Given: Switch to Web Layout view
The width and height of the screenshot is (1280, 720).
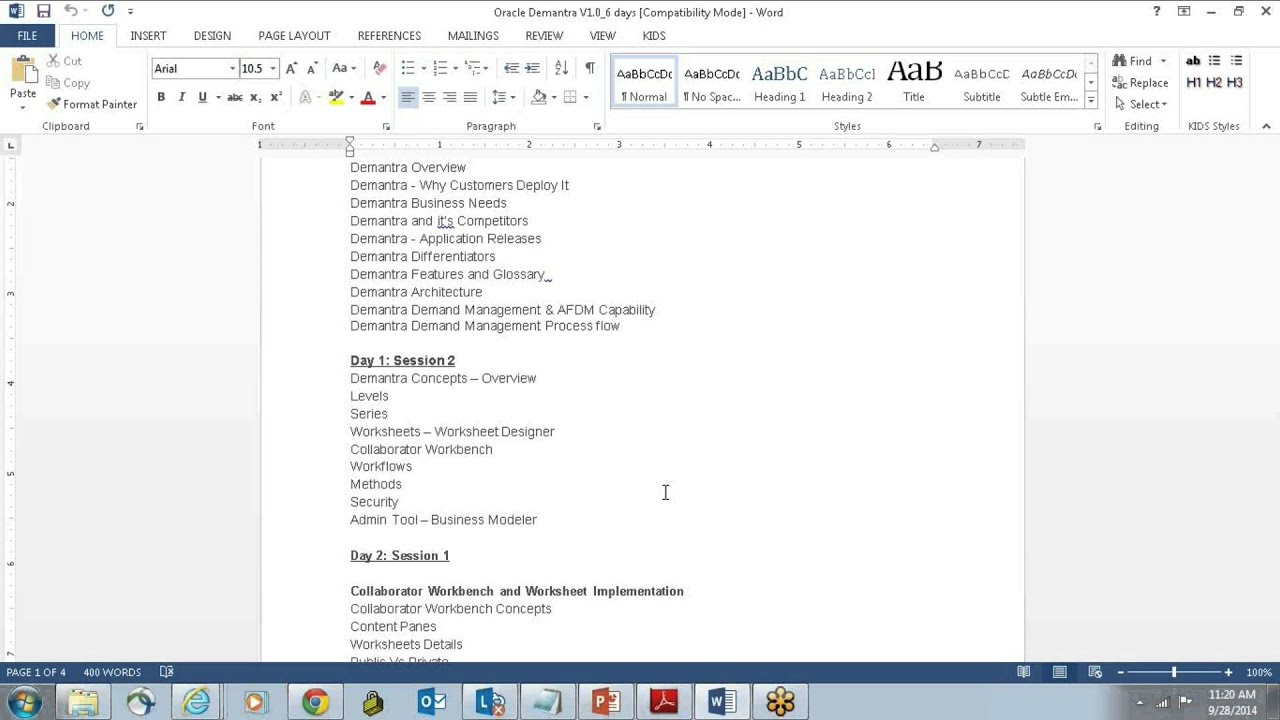Looking at the screenshot, I should (1095, 672).
